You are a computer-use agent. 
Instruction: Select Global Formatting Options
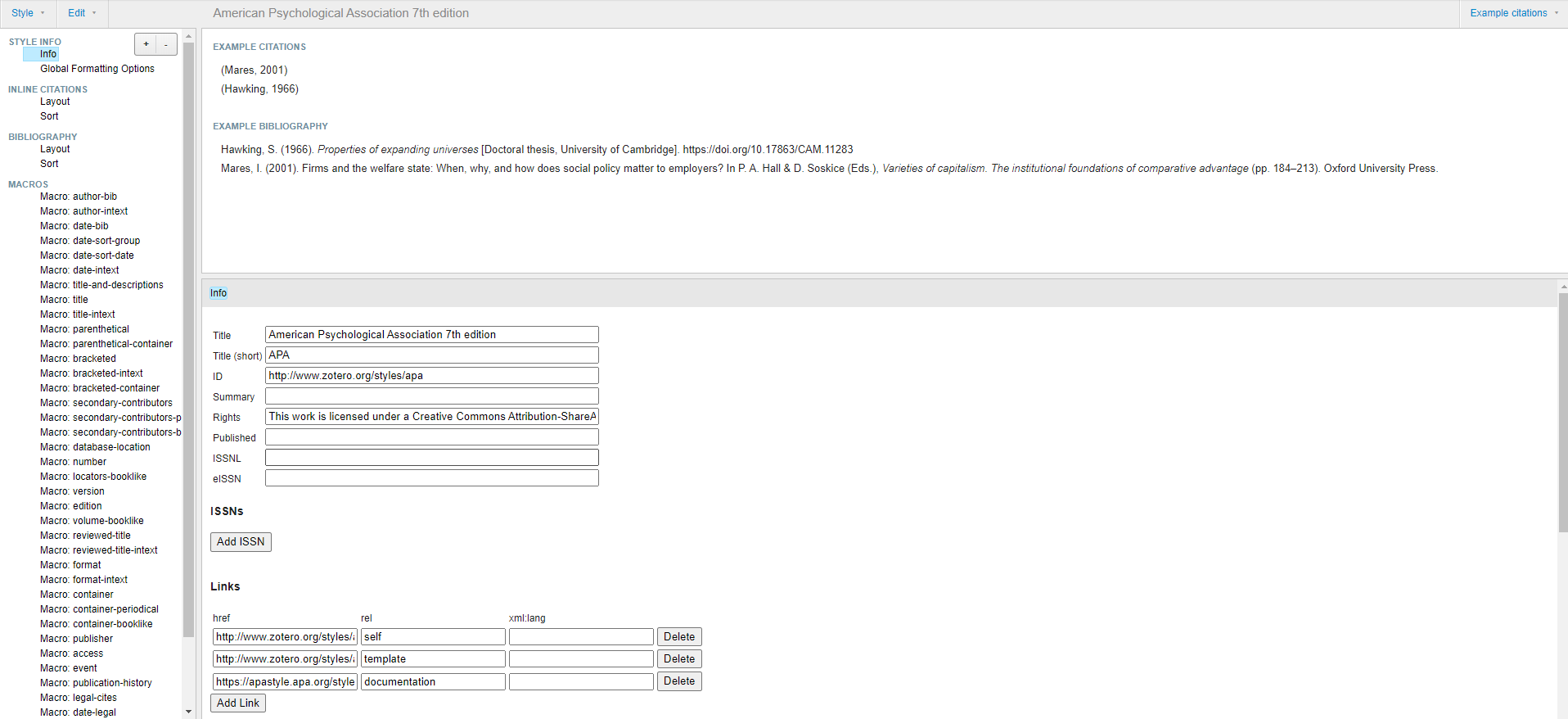[97, 69]
